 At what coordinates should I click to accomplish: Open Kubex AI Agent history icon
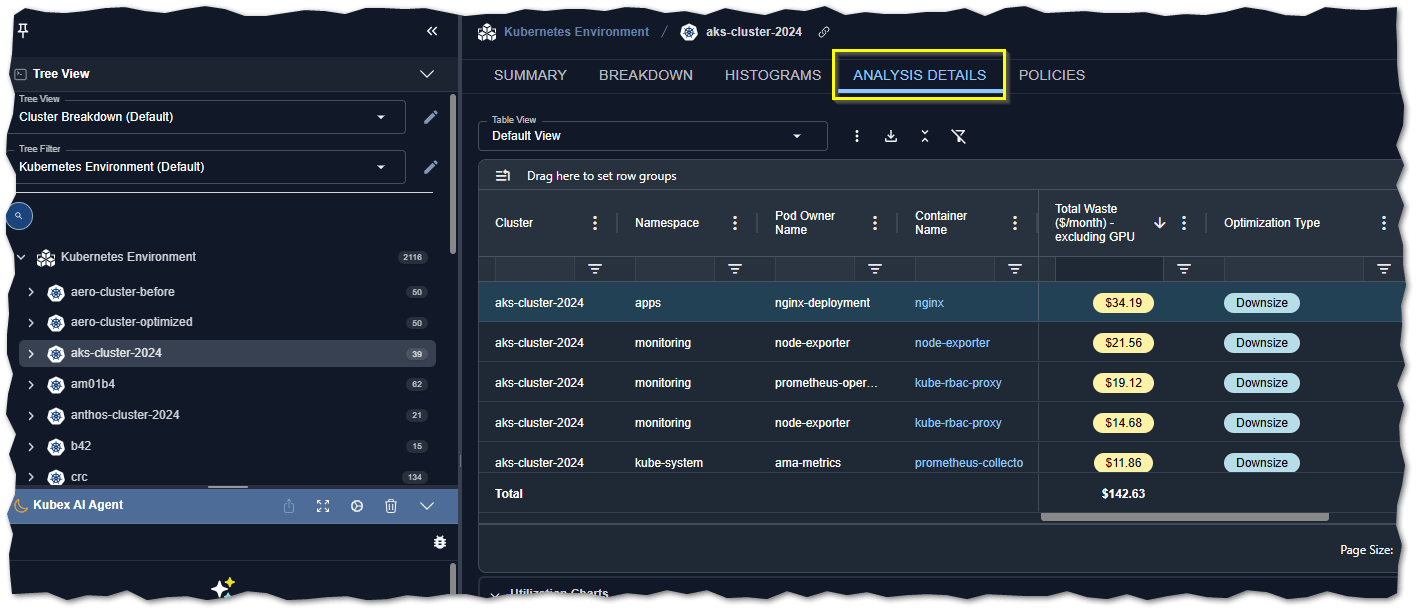pyautogui.click(x=357, y=506)
